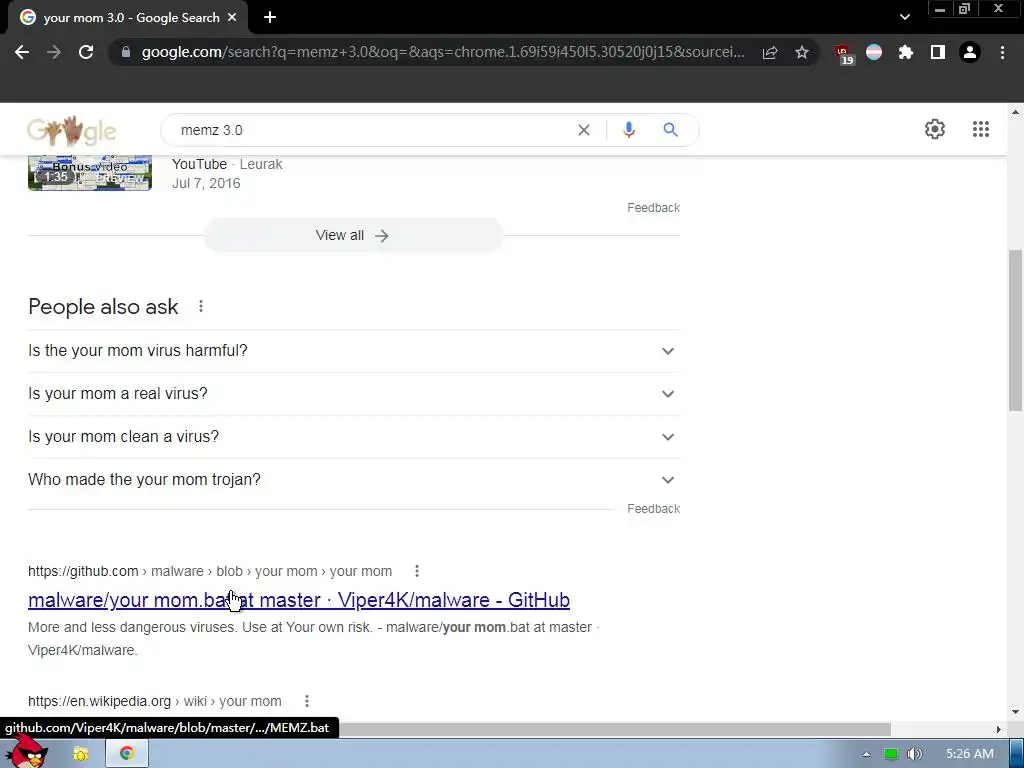Open a new tab with plus button
This screenshot has height=768, width=1024.
click(x=270, y=18)
